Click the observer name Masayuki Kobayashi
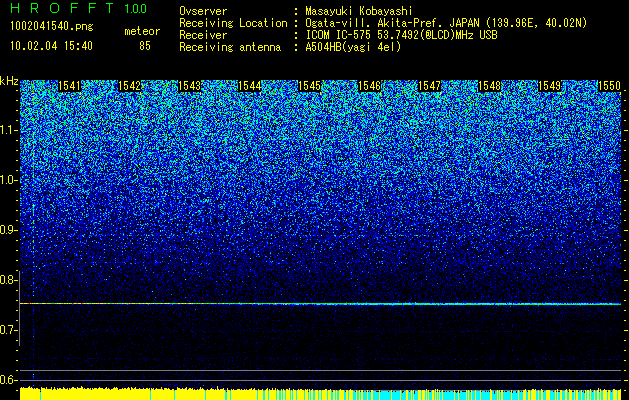Image resolution: width=629 pixels, height=400 pixels. click(x=359, y=11)
